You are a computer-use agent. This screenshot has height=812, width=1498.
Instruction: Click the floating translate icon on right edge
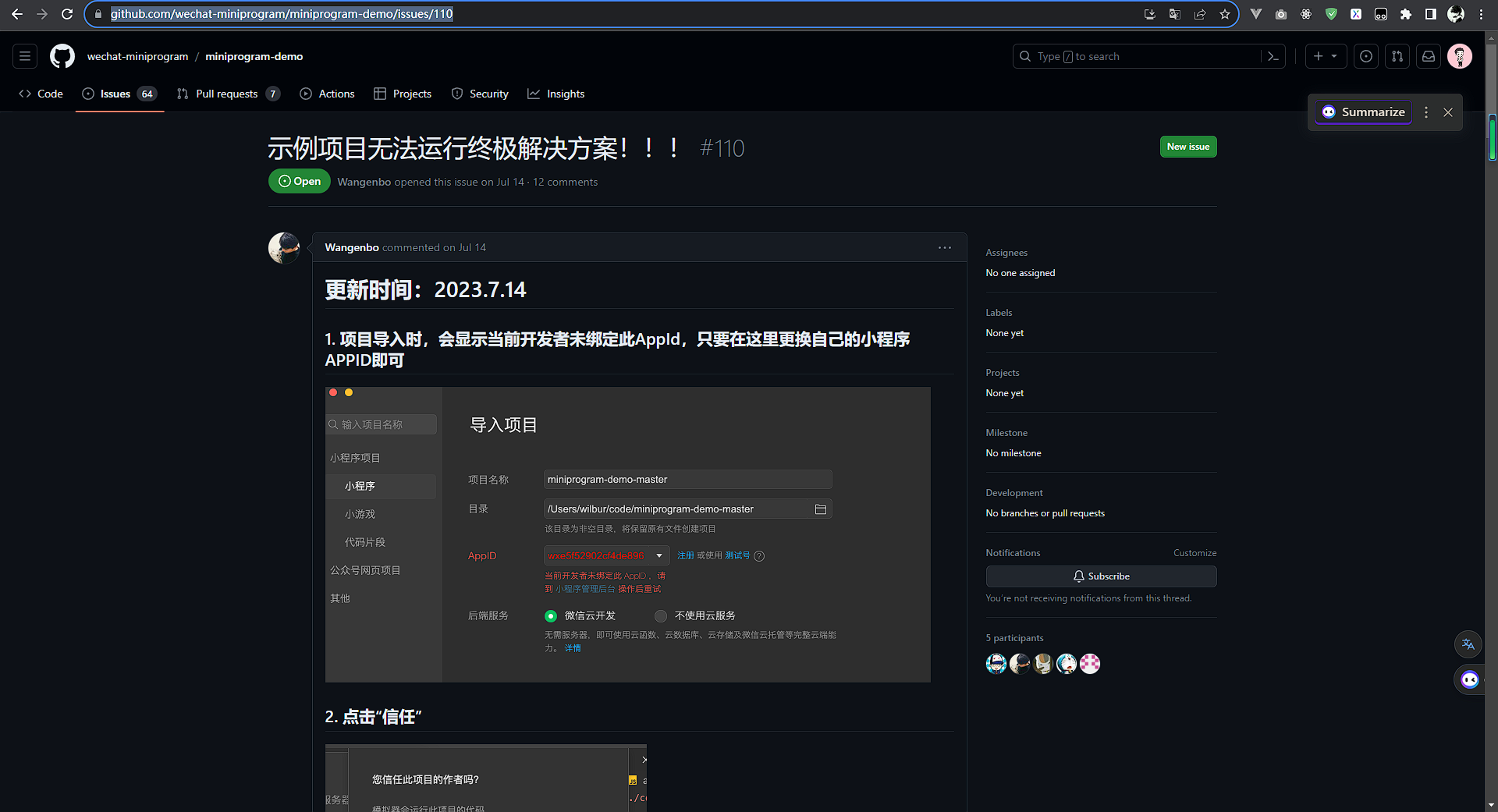1468,644
